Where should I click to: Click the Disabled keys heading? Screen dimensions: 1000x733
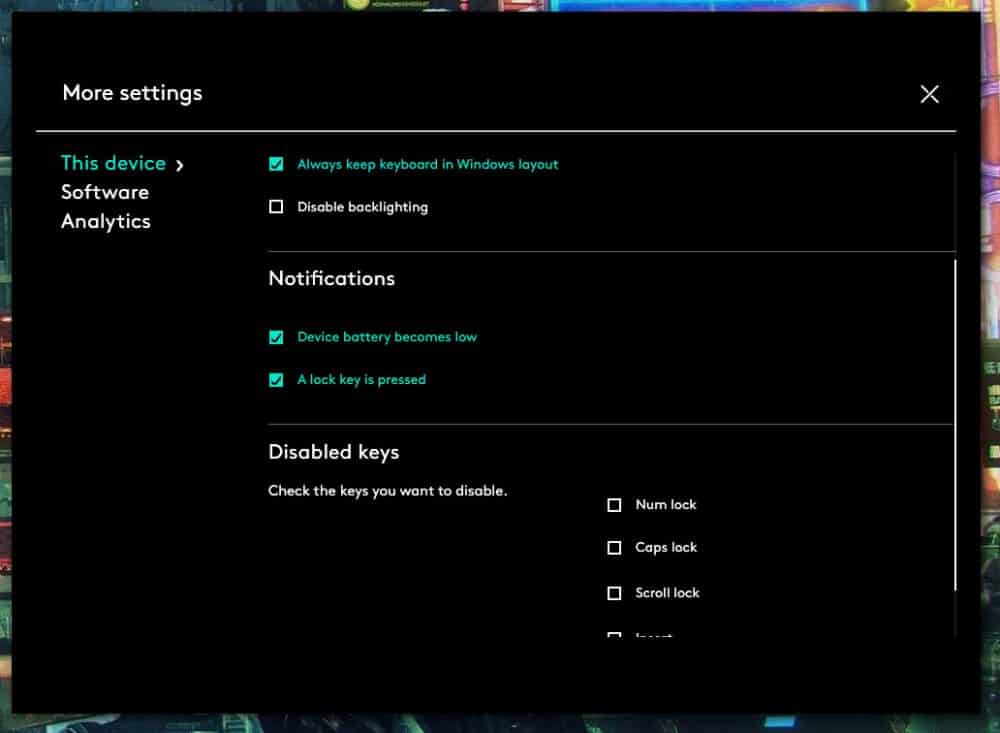coord(334,452)
